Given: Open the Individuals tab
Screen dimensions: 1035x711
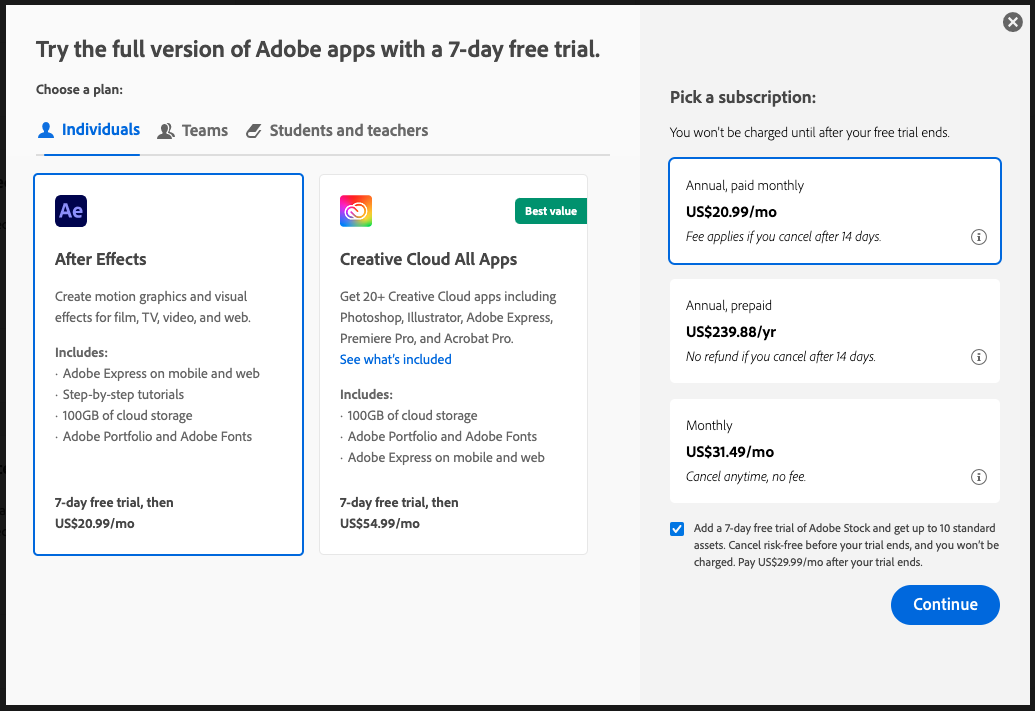Looking at the screenshot, I should pyautogui.click(x=89, y=130).
